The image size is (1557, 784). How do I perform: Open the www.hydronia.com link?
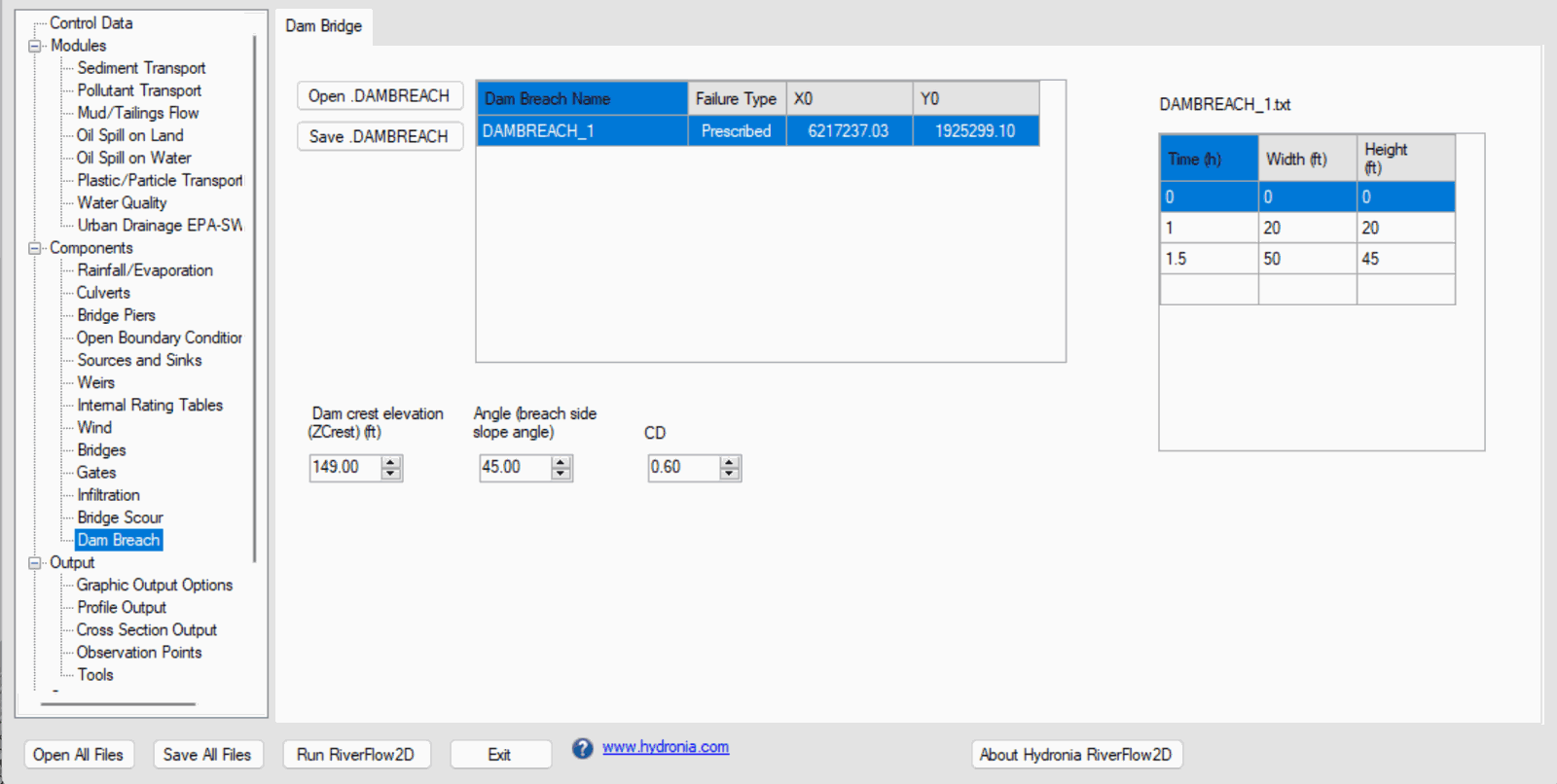click(x=665, y=747)
